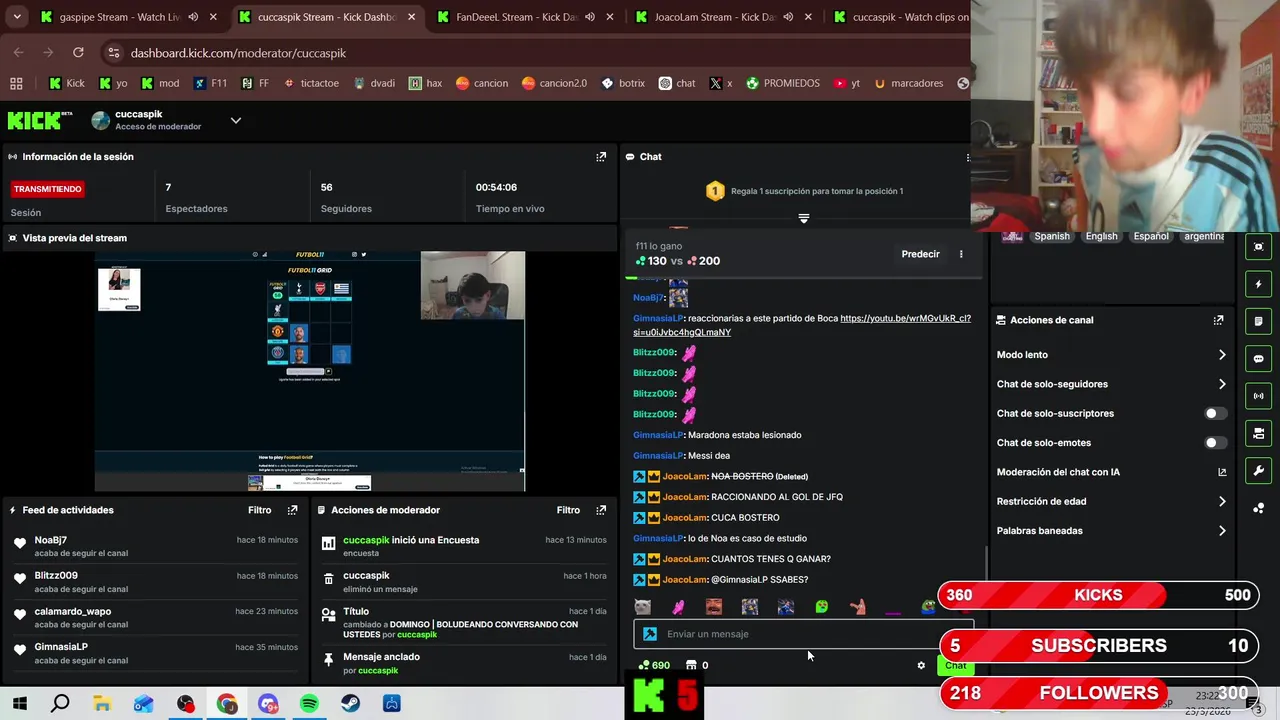
Task: Toggle Chat de solo-suscriptores switch
Action: [x=1215, y=413]
